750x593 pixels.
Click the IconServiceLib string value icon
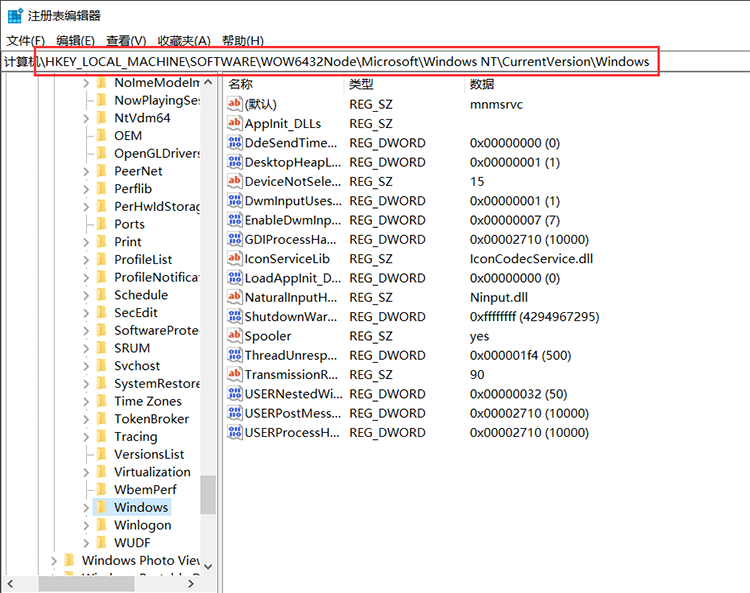click(235, 259)
